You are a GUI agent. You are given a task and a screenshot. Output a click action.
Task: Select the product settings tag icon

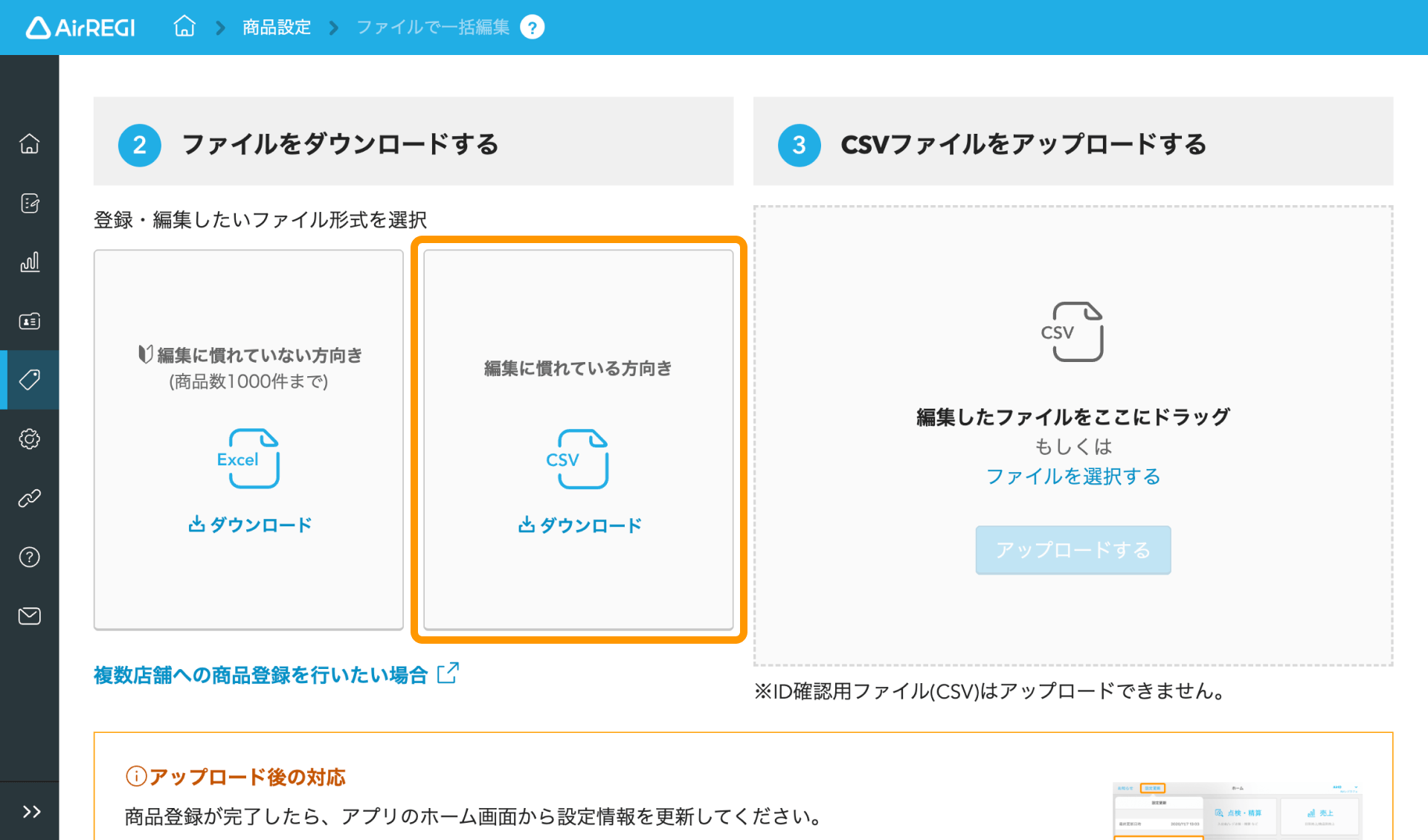30,380
